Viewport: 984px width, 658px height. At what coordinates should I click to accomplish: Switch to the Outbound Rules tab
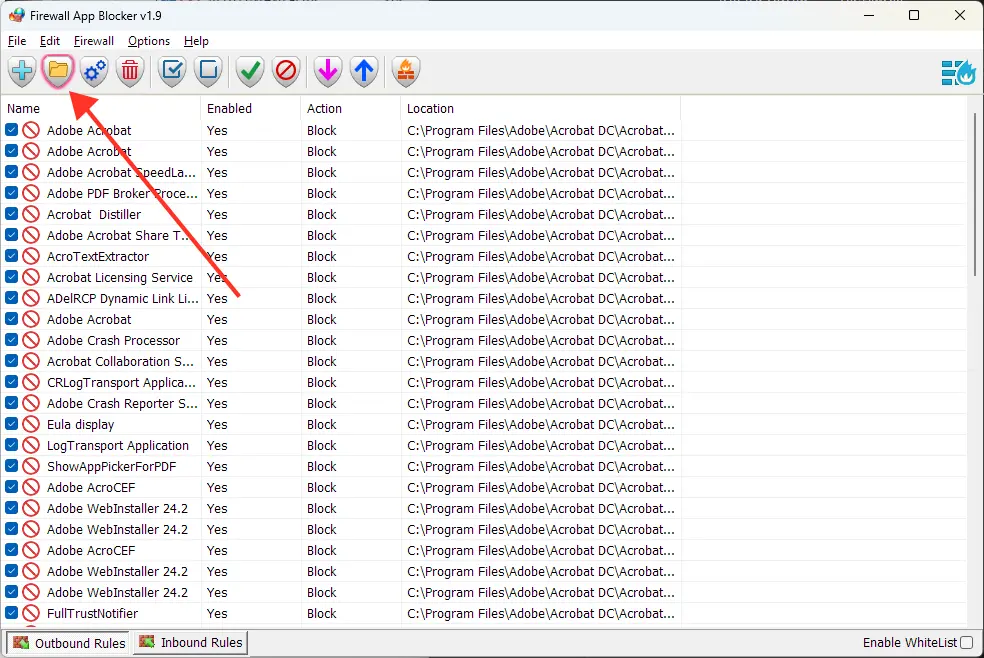69,643
